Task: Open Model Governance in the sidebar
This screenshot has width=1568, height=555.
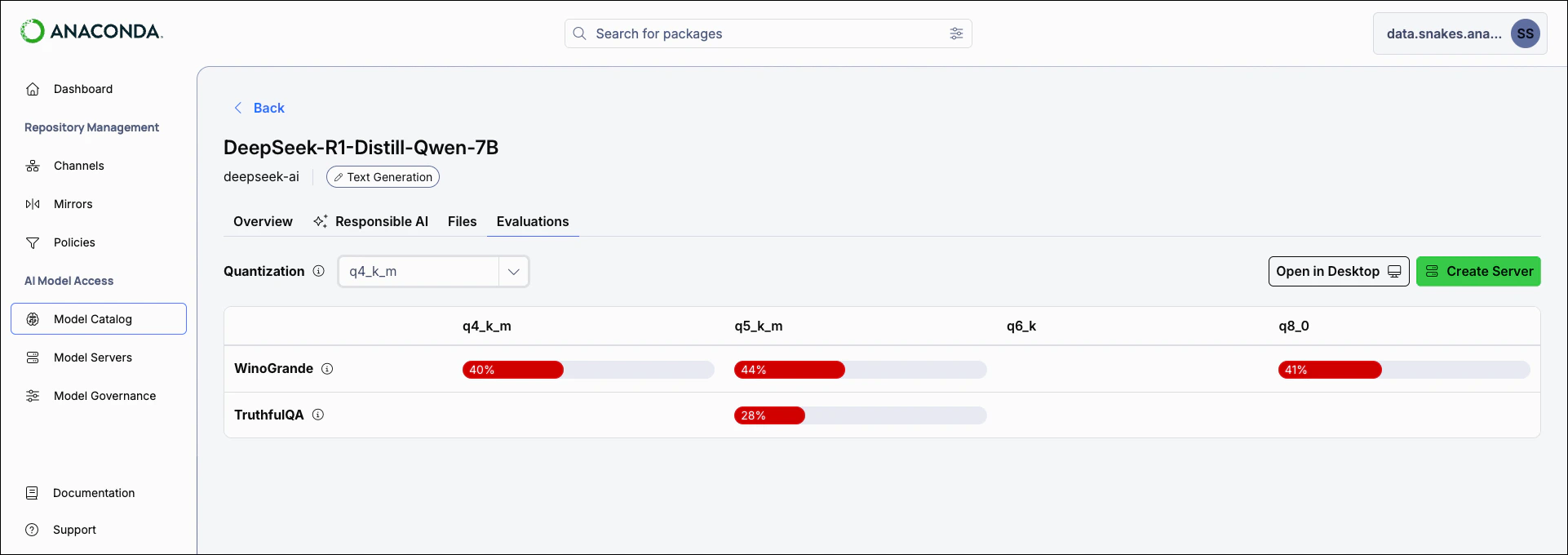Action: click(99, 396)
